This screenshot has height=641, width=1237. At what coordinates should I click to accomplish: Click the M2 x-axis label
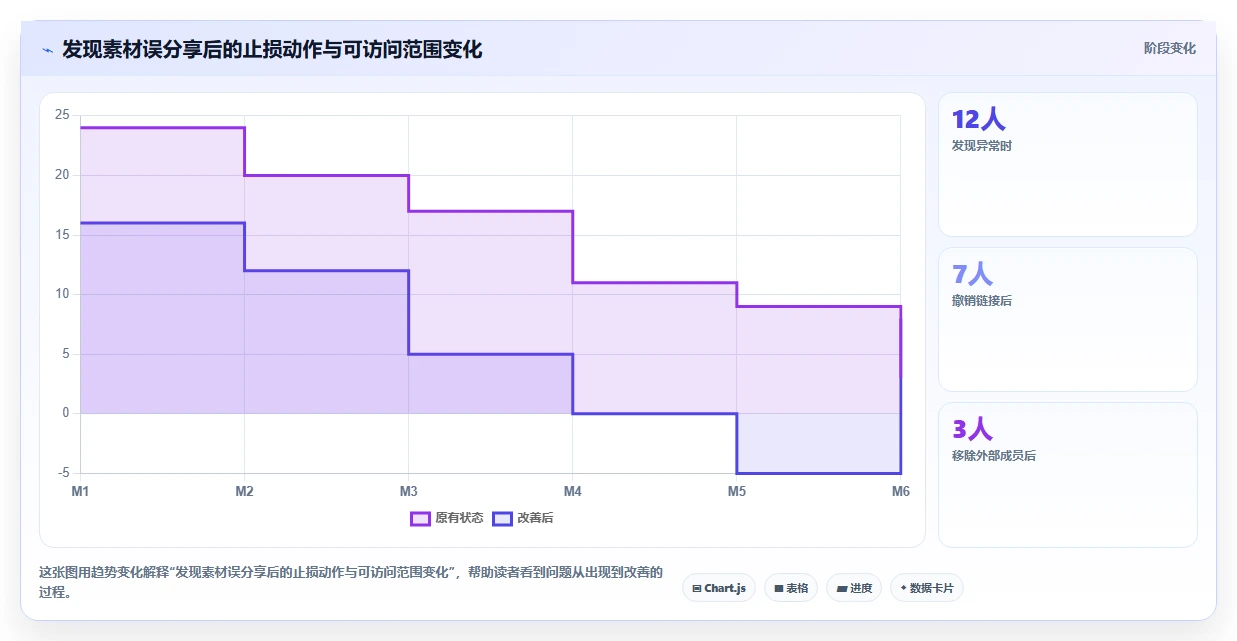click(244, 491)
